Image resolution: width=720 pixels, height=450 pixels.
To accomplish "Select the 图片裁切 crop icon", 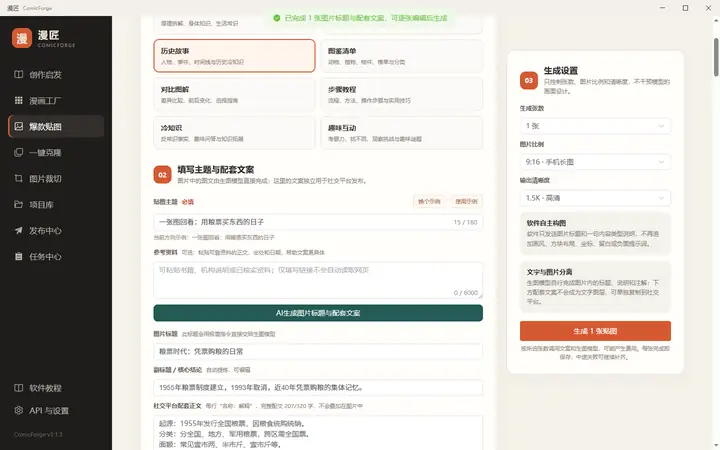I will (18, 178).
